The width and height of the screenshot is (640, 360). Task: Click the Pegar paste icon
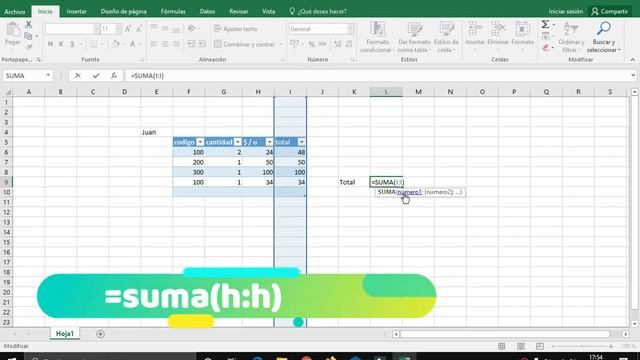click(x=13, y=29)
